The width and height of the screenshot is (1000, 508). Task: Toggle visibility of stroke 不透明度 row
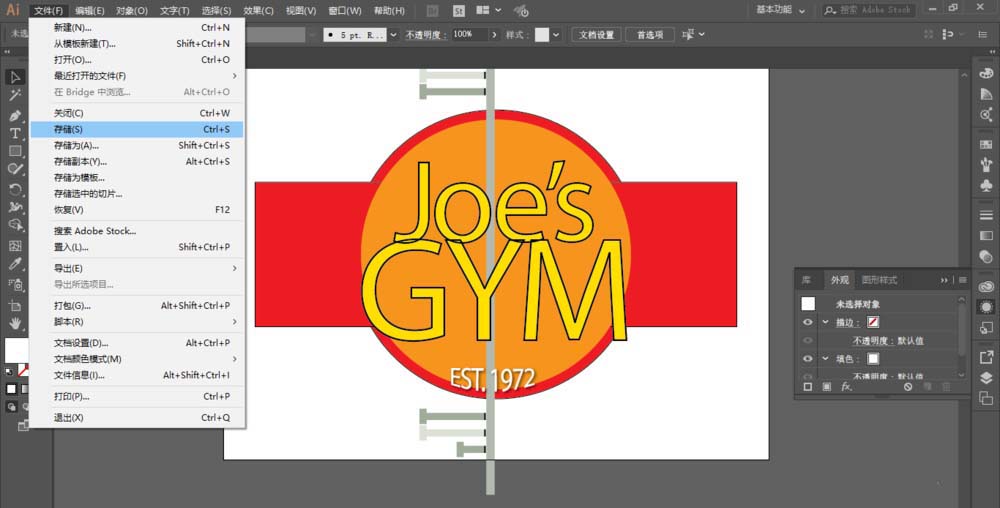click(x=808, y=341)
